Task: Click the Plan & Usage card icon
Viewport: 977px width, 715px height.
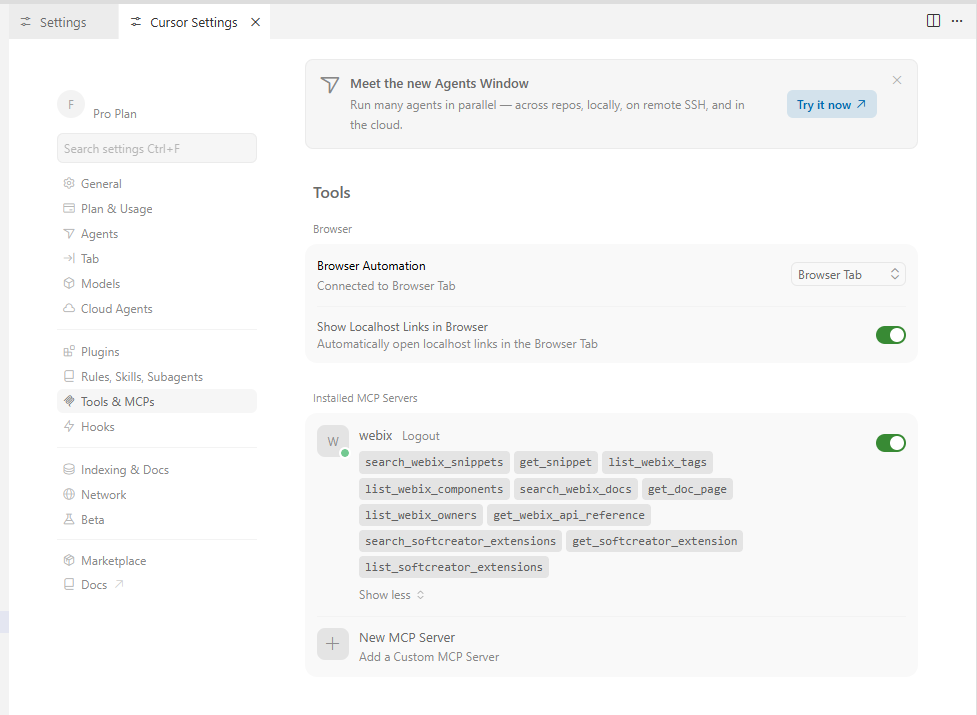Action: click(69, 208)
